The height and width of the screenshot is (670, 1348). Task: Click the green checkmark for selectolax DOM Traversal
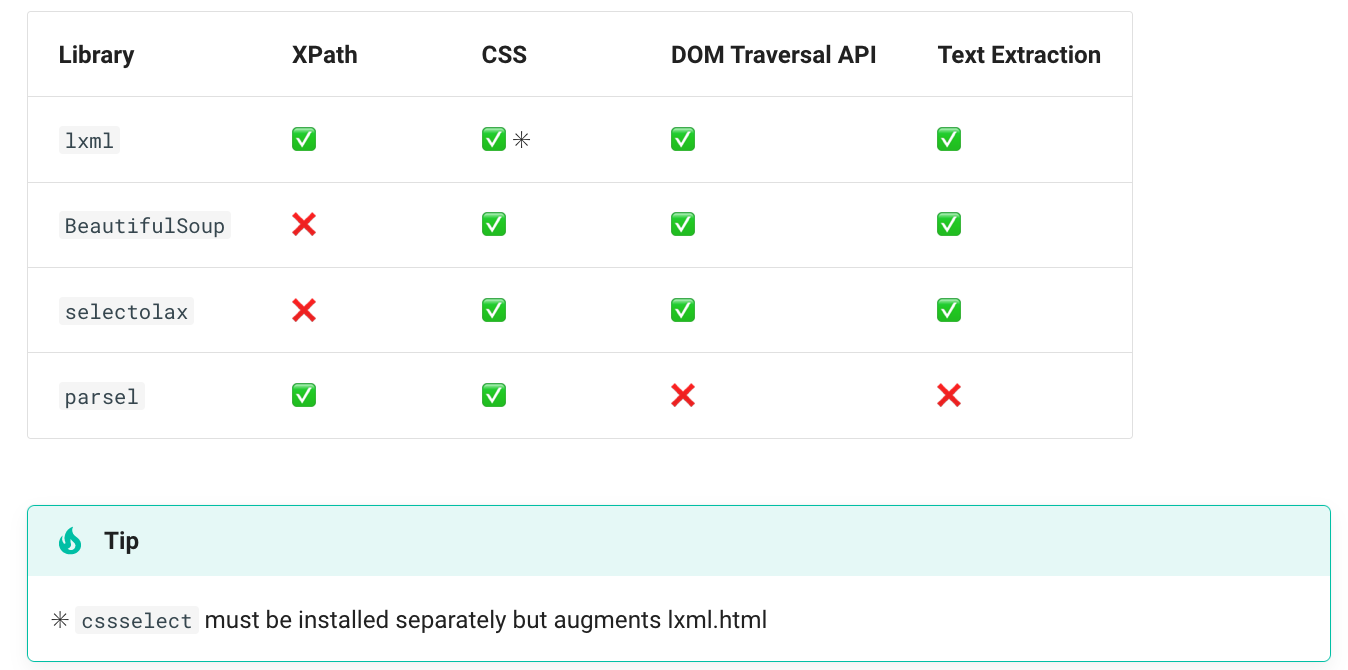tap(683, 311)
